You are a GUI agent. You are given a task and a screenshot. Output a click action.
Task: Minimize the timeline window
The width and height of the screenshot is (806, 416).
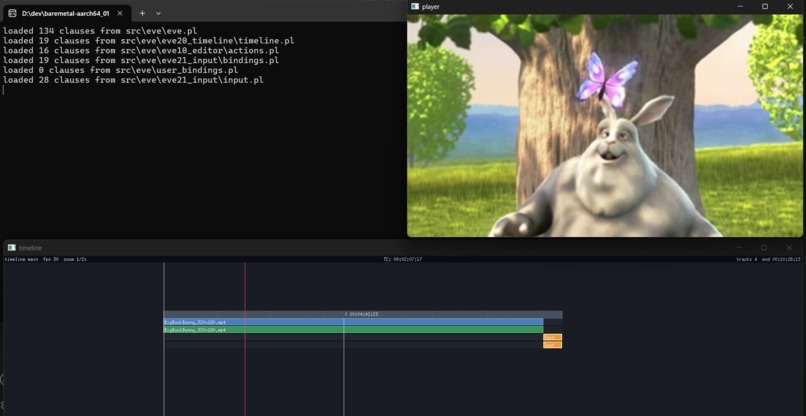740,247
